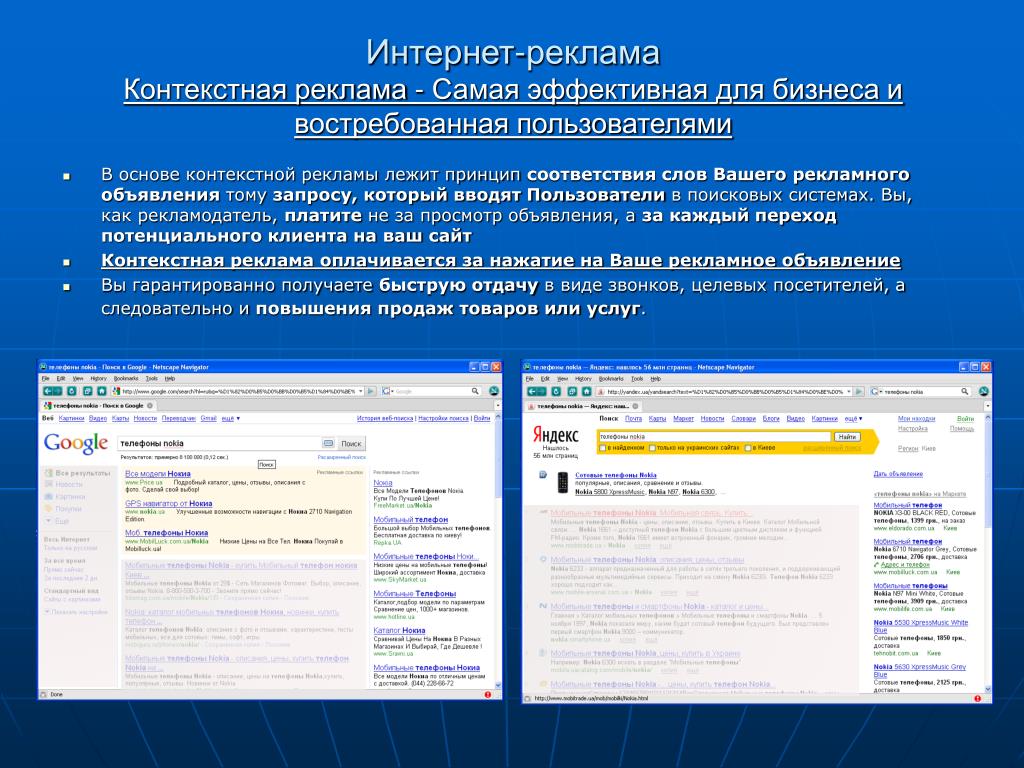Screen dimensions: 1024x768
Task: Open the 'GPS навигатор от Нокиа' link
Action: coord(168,504)
